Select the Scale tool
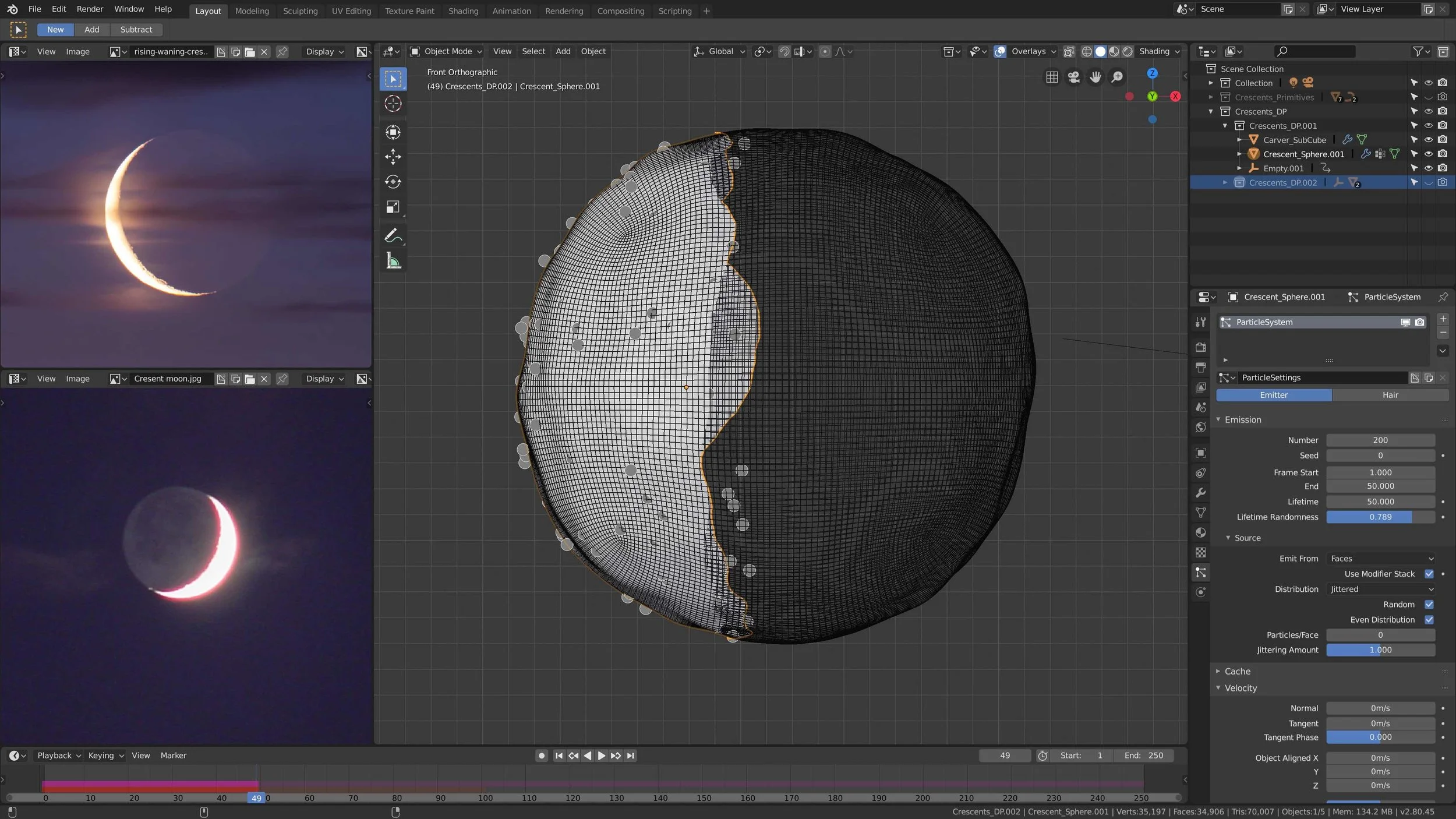This screenshot has width=1456, height=819. 393,207
